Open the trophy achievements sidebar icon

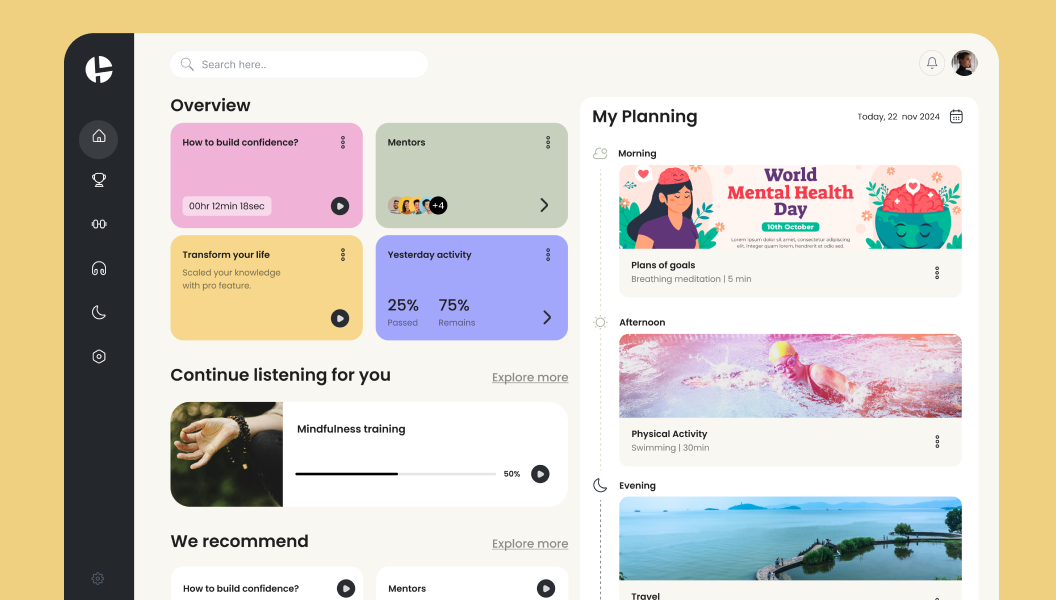pos(99,180)
